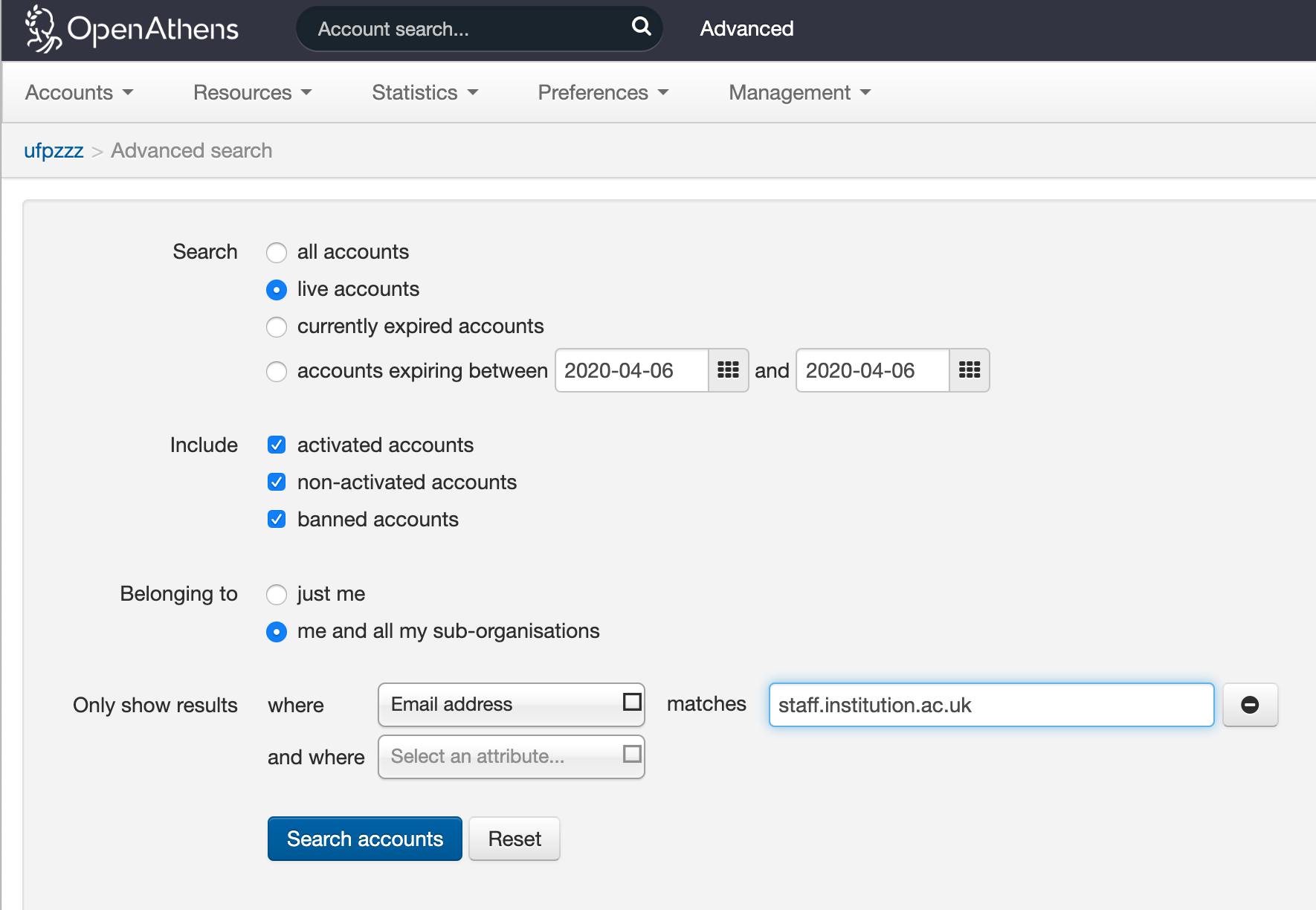Click the 'Advanced search' breadcrumb text
Screen dimensions: 1316x910
click(x=192, y=150)
